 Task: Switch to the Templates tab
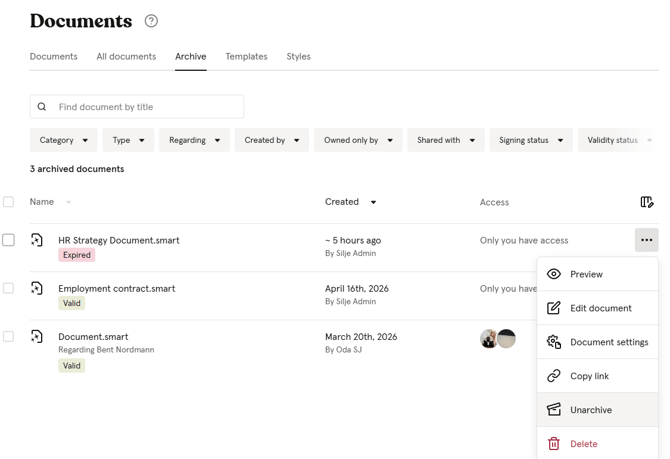[x=247, y=56]
